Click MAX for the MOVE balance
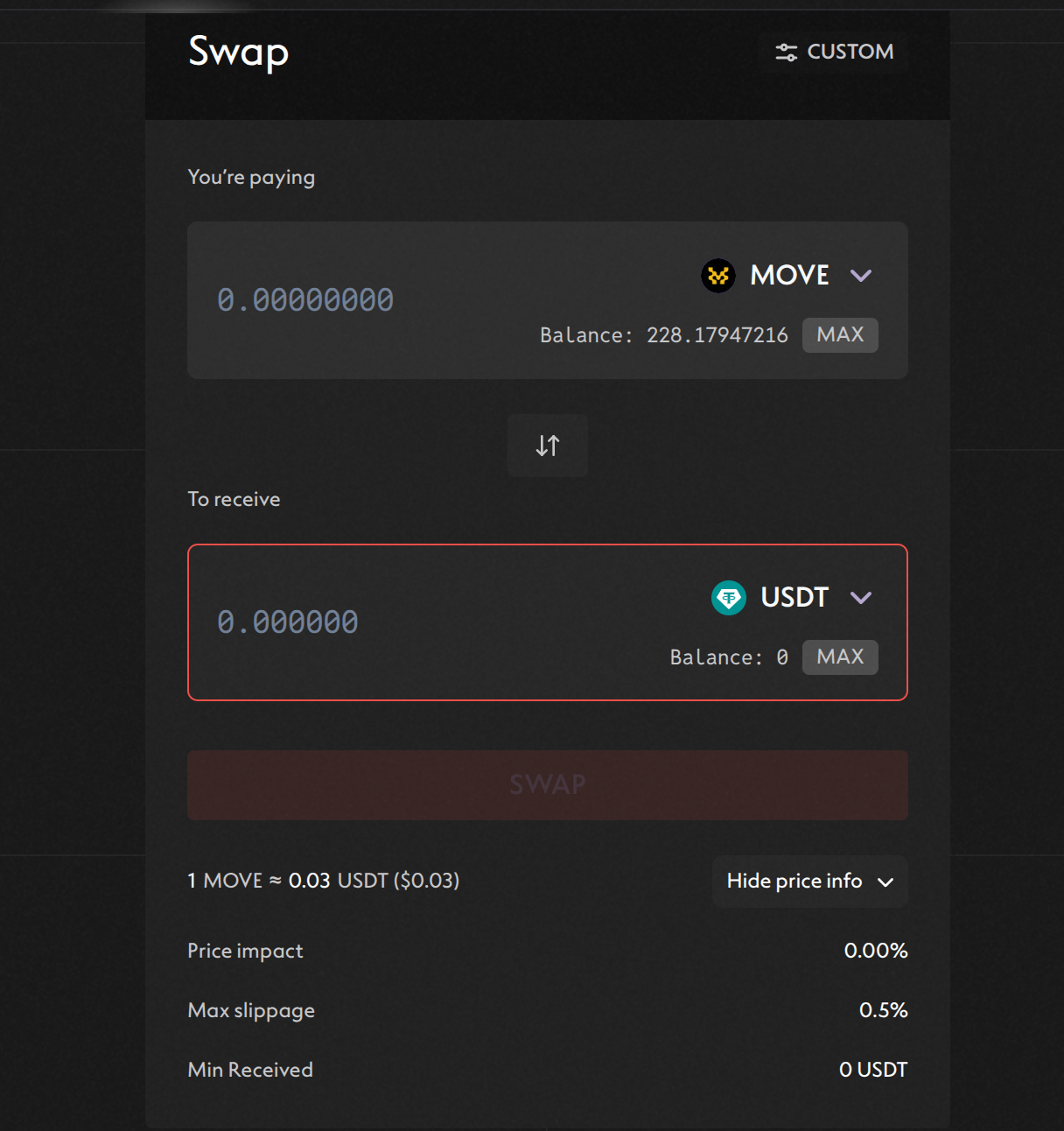Viewport: 1064px width, 1131px height. pyautogui.click(x=840, y=335)
